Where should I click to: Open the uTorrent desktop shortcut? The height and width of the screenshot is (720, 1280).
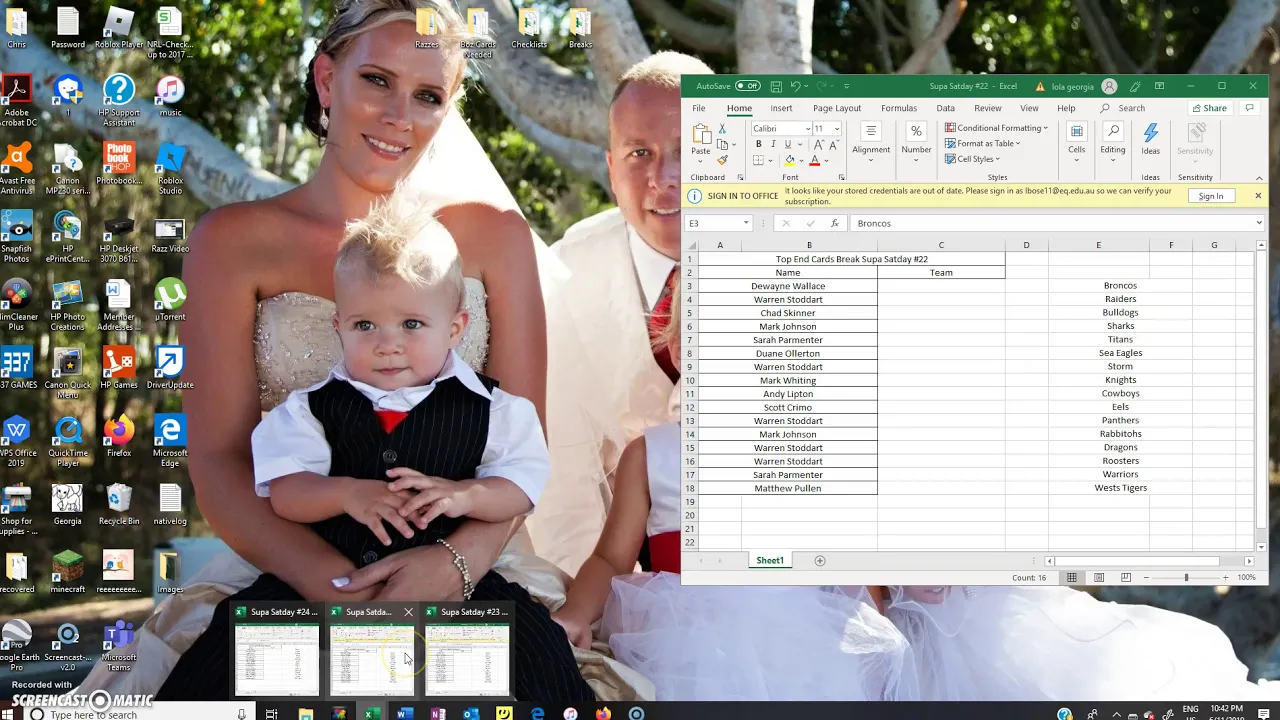pos(171,301)
